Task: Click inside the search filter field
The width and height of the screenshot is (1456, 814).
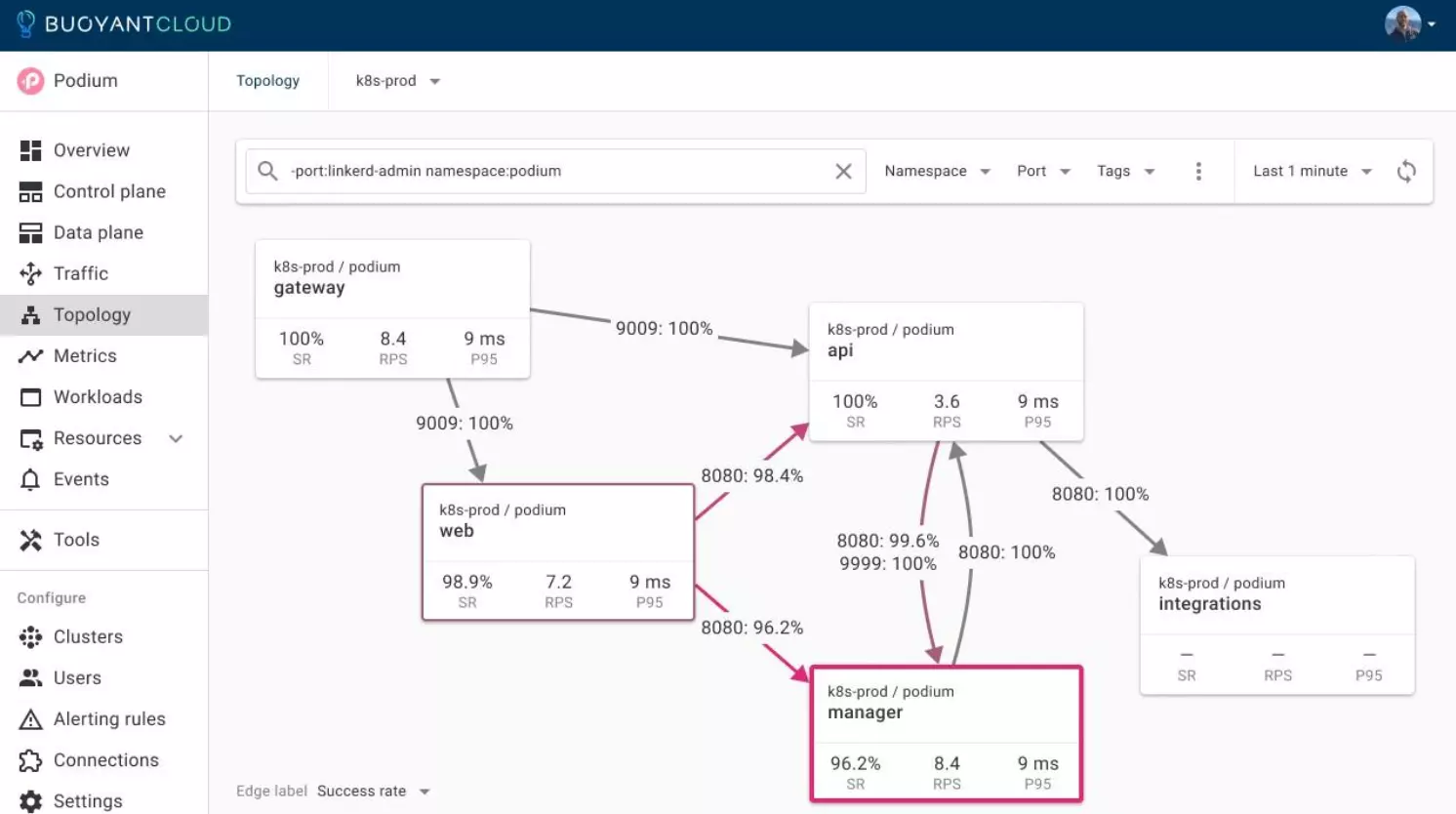Action: pos(555,171)
